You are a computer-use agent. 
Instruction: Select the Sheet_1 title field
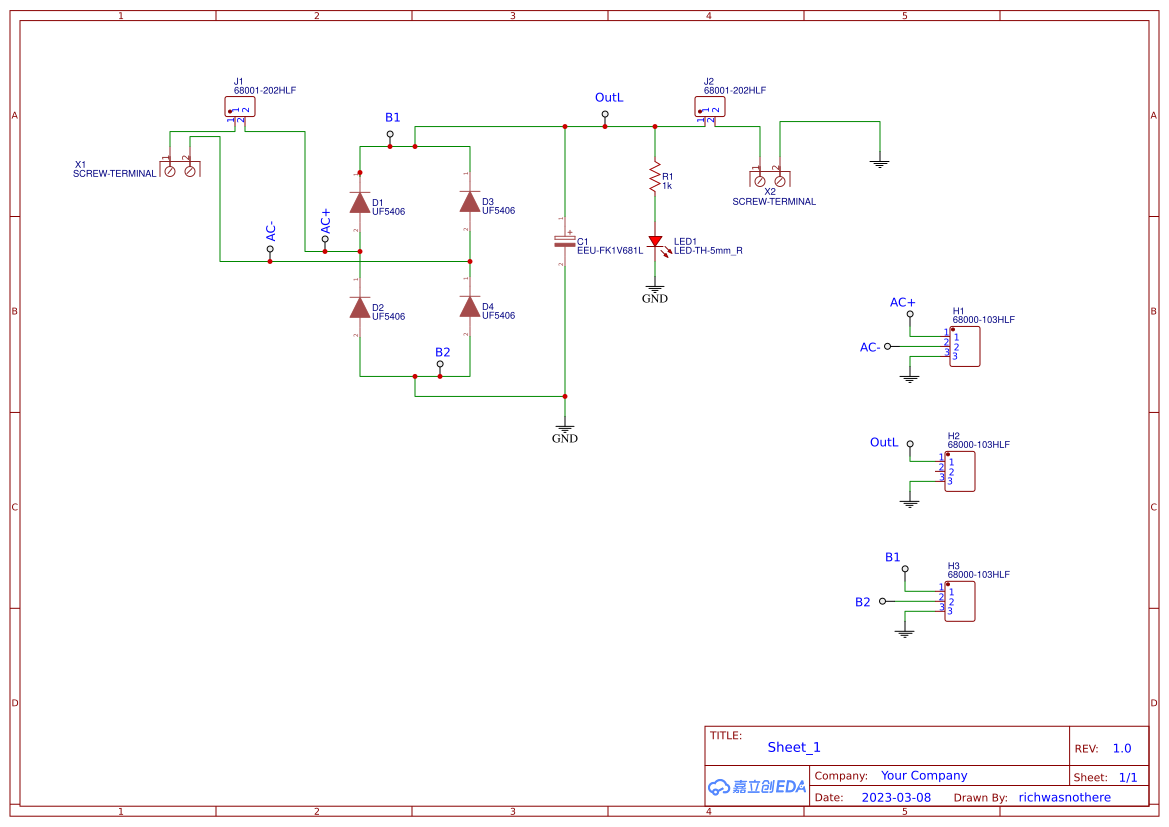tap(793, 747)
